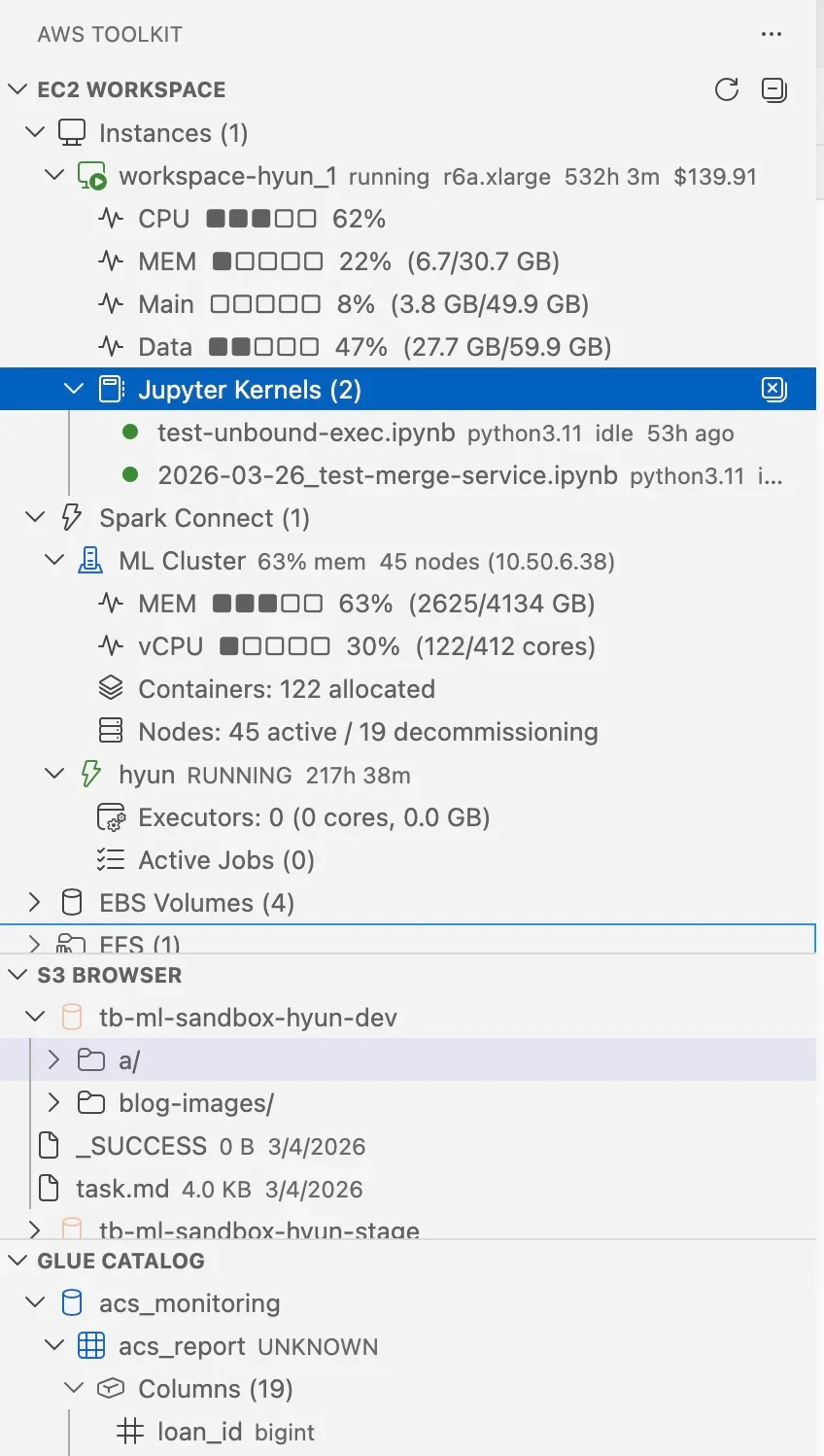Select test-unbound-exec.ipynb kernel row

(x=408, y=433)
